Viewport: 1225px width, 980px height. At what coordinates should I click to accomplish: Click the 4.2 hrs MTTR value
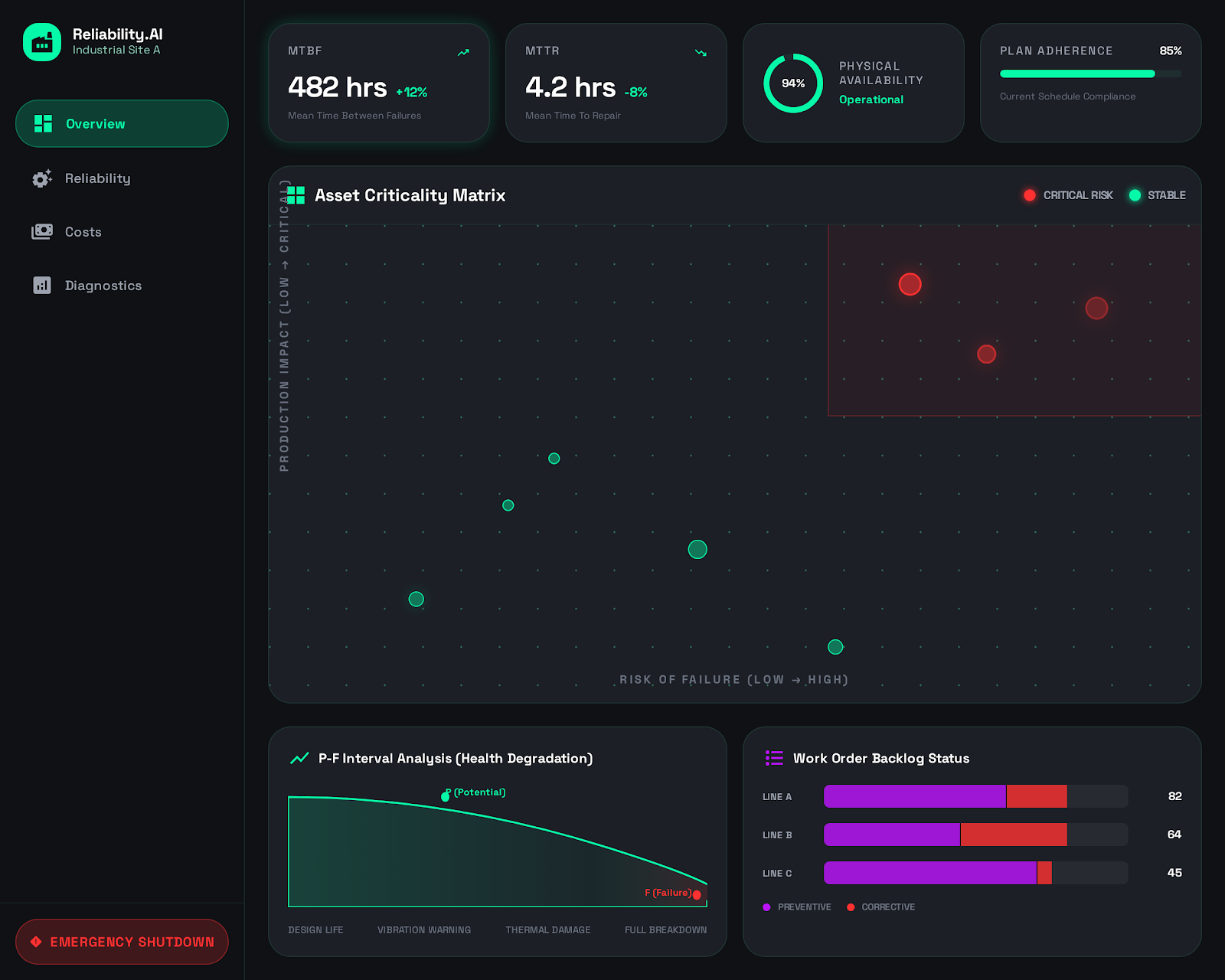[x=570, y=87]
